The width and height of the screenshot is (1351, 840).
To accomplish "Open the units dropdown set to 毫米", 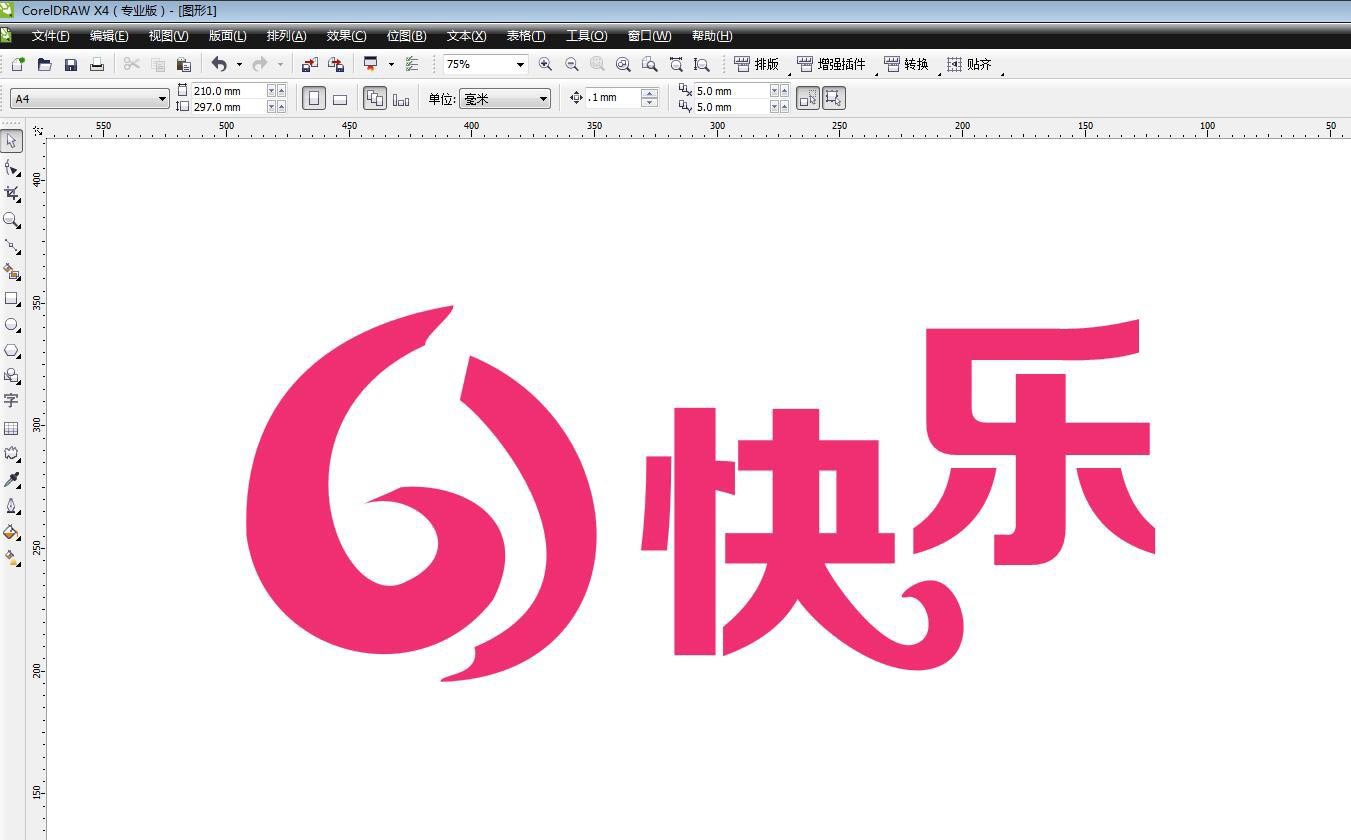I will pyautogui.click(x=541, y=98).
